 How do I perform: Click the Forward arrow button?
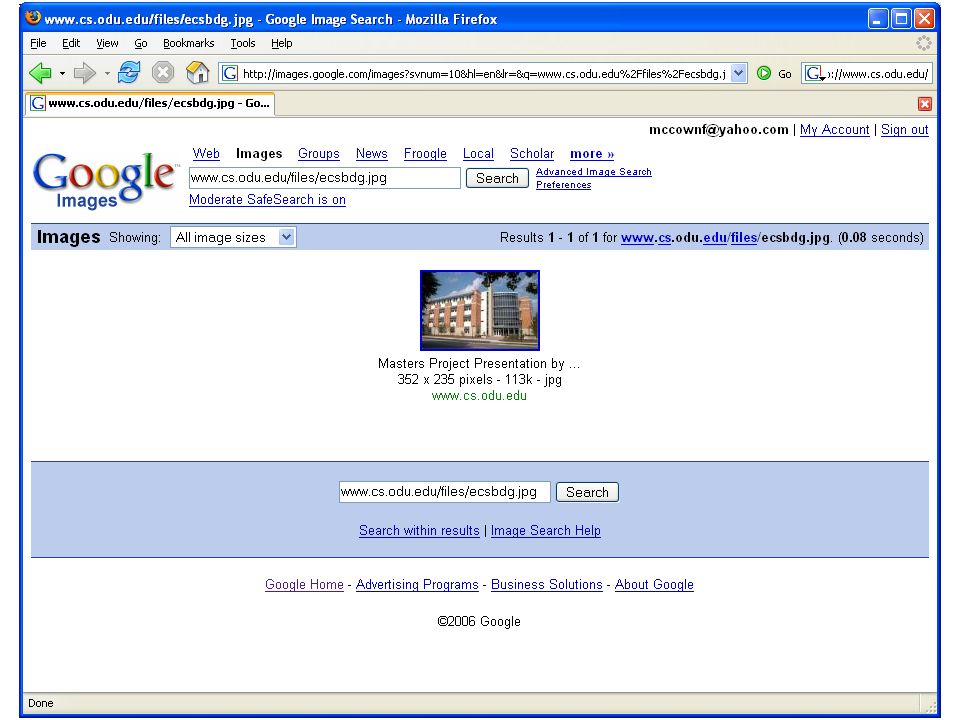pyautogui.click(x=84, y=73)
